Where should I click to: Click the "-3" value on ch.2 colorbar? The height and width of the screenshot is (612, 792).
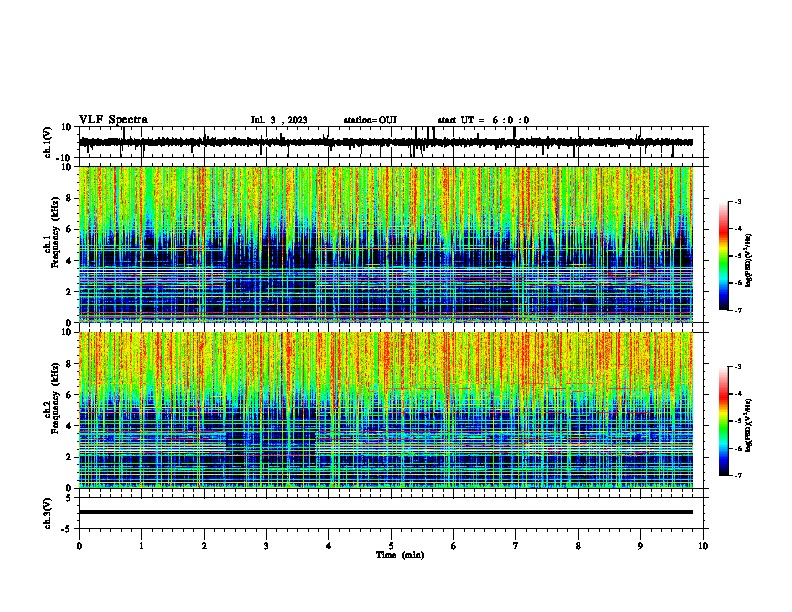click(x=737, y=367)
